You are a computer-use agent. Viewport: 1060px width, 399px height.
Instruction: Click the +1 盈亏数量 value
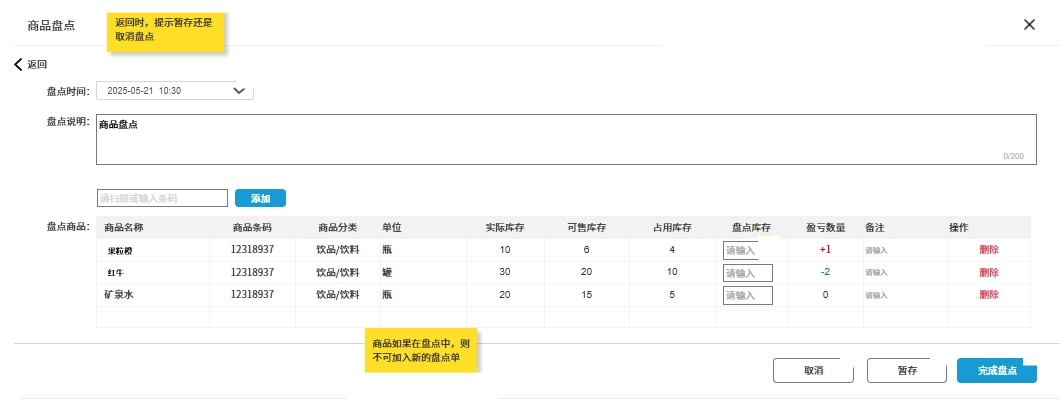click(825, 250)
